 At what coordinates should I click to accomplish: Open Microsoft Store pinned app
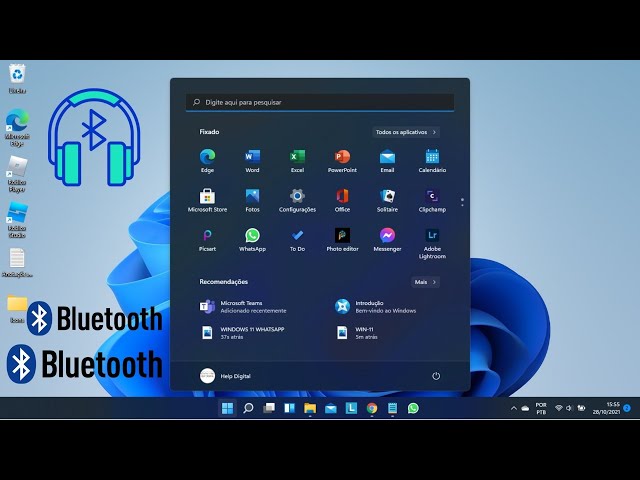(x=207, y=200)
